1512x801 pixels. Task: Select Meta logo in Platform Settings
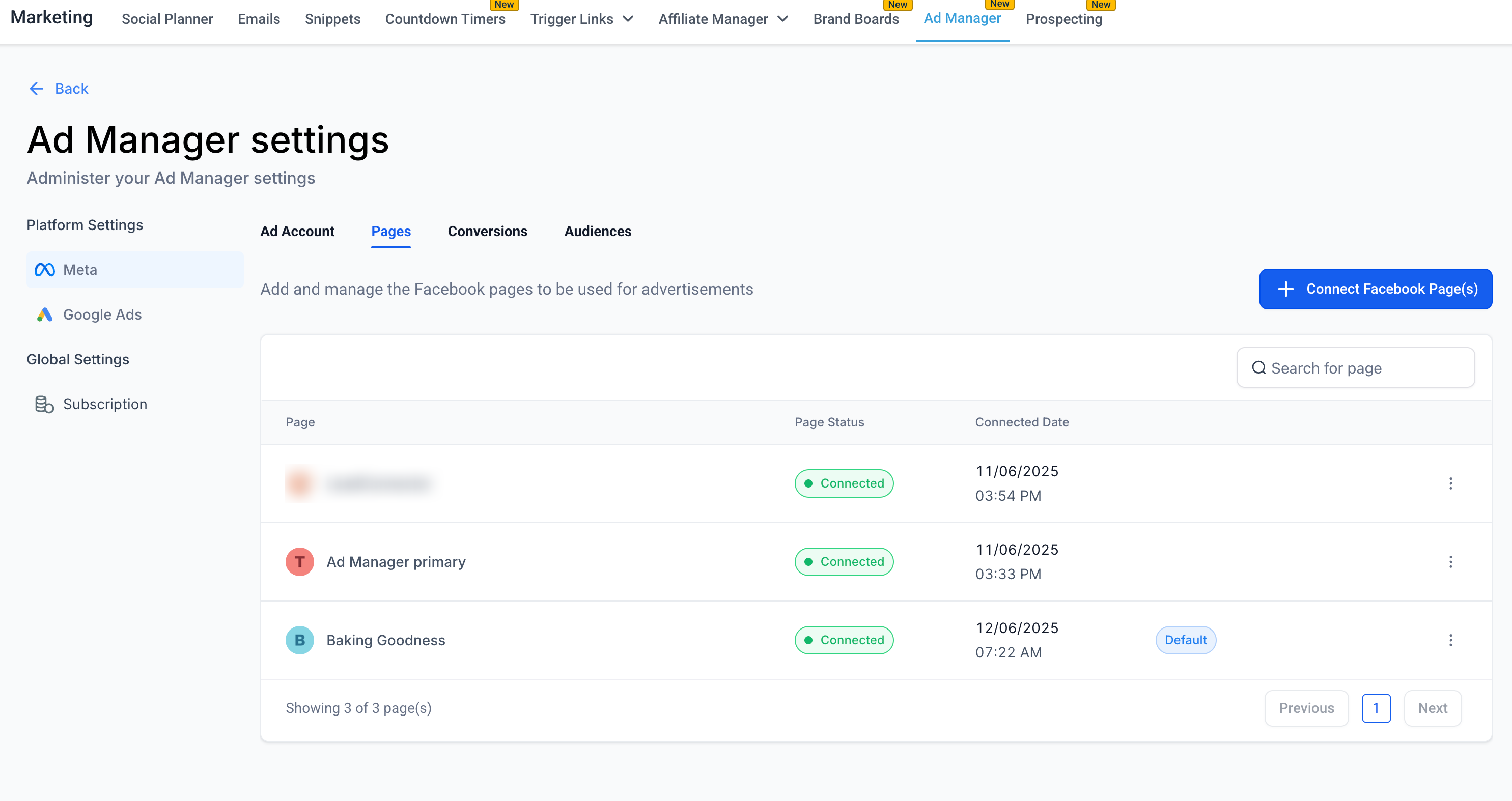coord(45,270)
